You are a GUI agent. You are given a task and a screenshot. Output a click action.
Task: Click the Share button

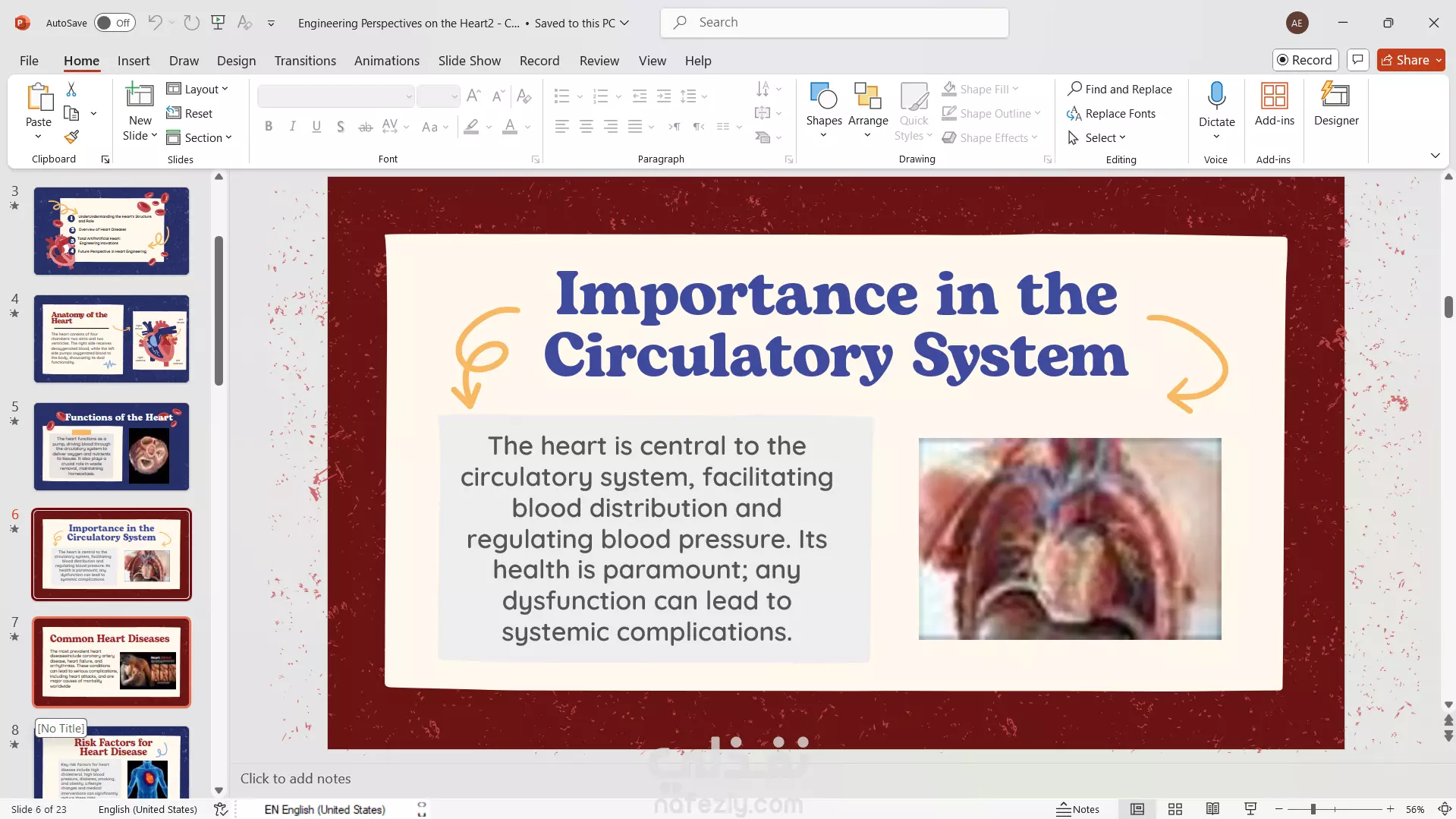(1410, 60)
